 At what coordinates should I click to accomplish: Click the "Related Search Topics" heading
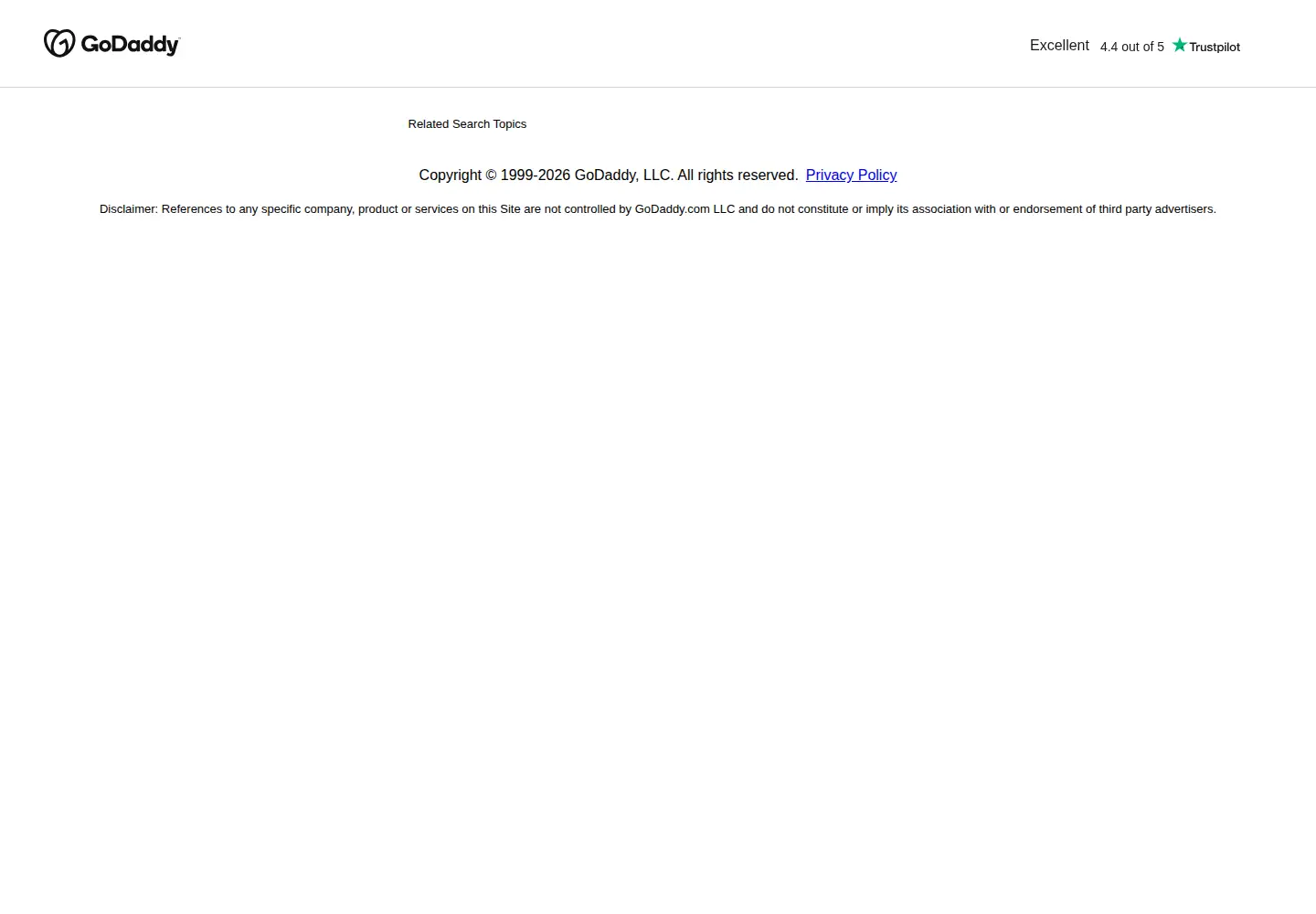point(467,124)
